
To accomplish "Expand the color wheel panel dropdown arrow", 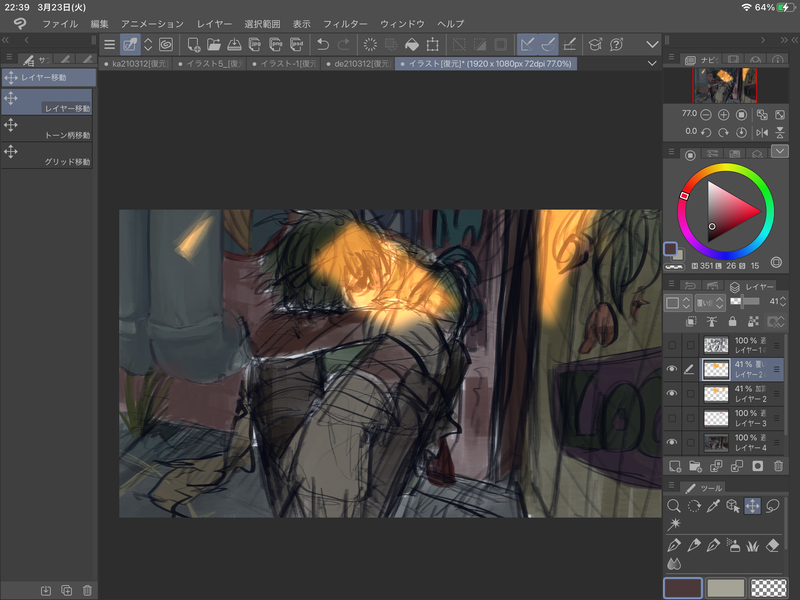I will coord(780,152).
